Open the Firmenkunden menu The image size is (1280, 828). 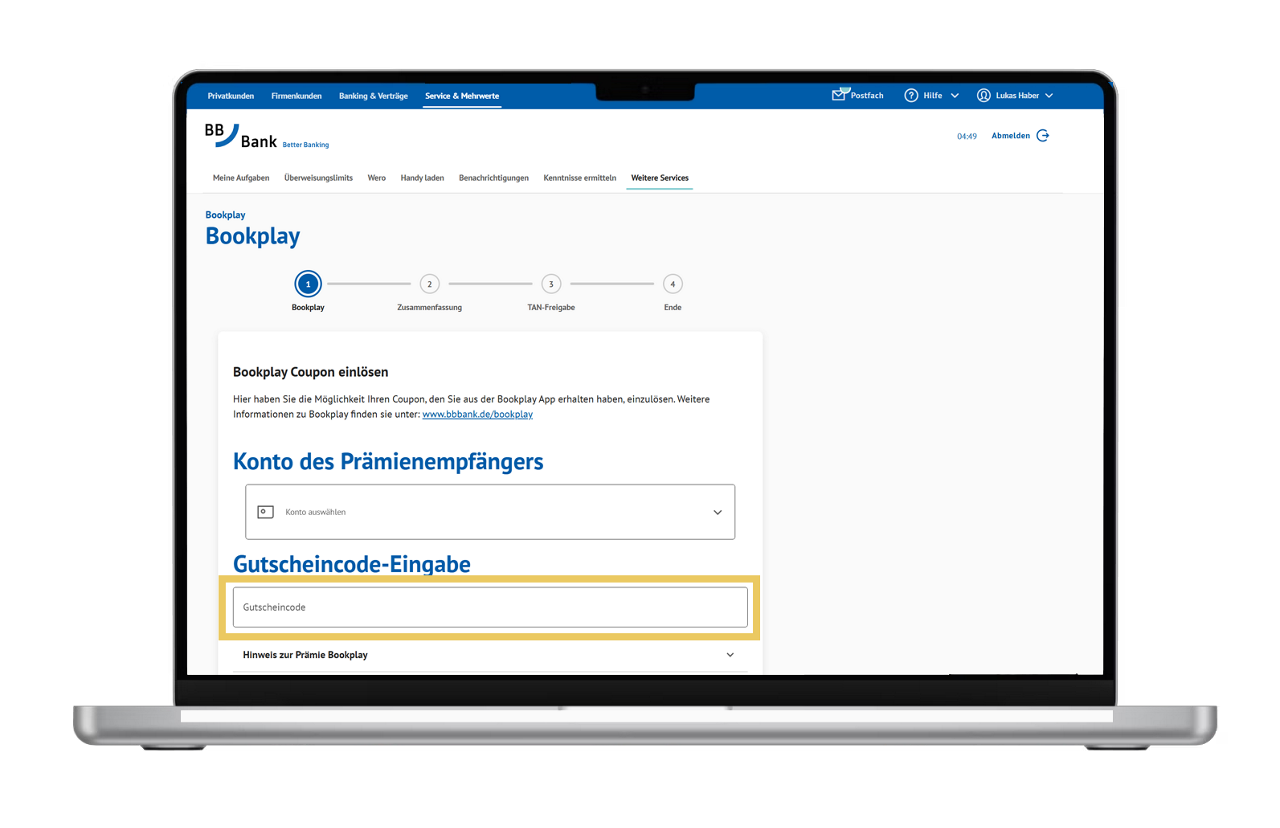(296, 96)
